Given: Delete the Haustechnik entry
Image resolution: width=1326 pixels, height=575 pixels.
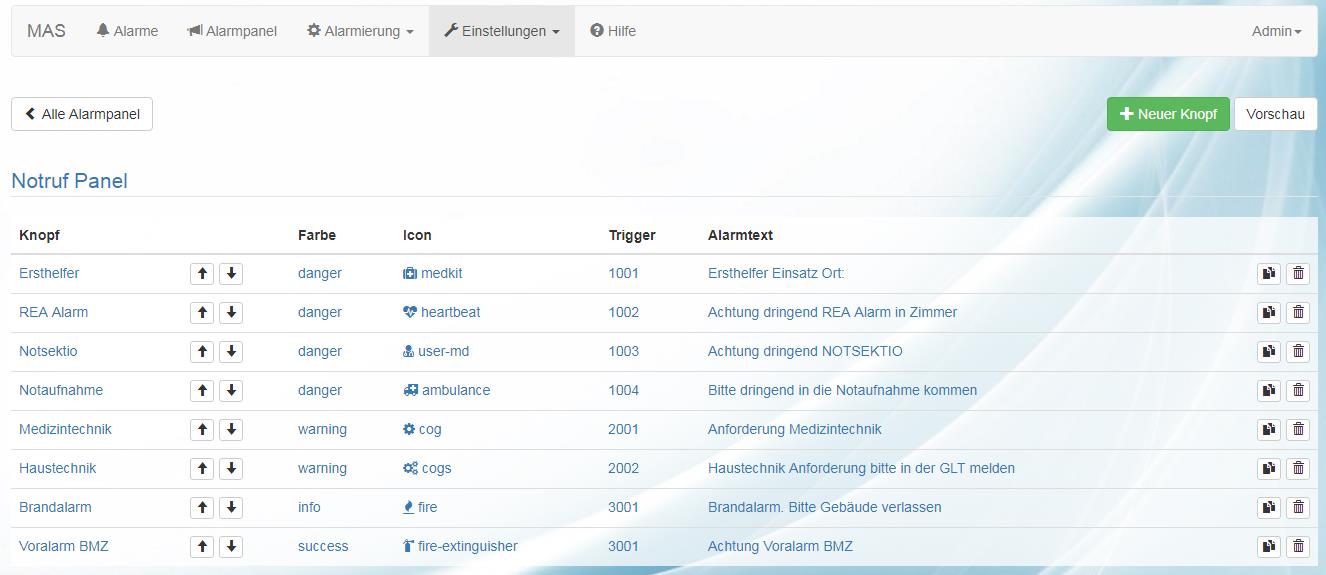Looking at the screenshot, I should (1298, 469).
